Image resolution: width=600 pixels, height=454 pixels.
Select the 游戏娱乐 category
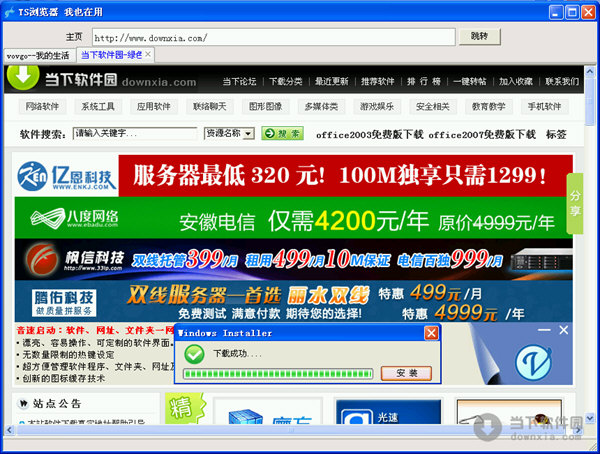click(x=377, y=106)
